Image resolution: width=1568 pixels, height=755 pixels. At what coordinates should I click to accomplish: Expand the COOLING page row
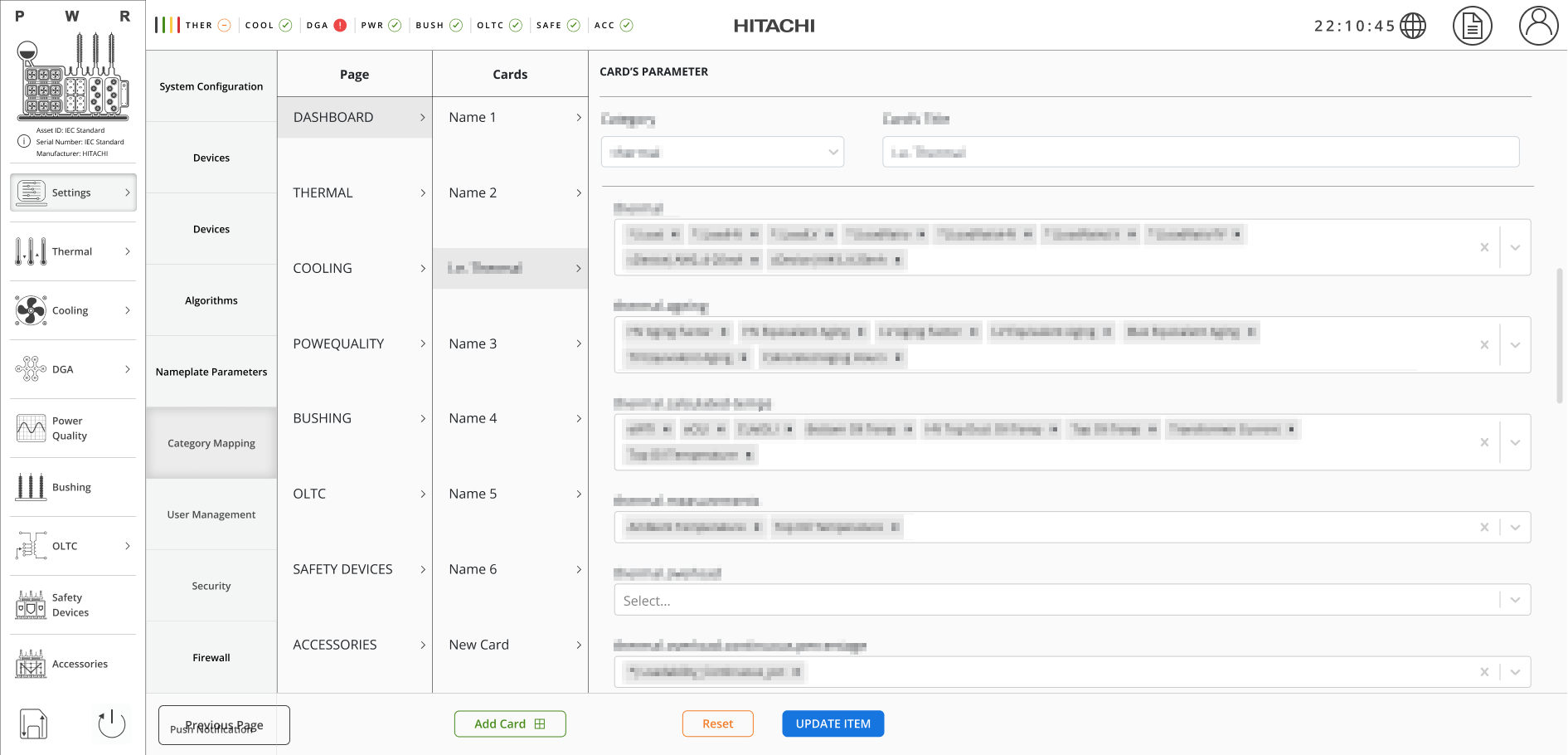click(x=355, y=268)
